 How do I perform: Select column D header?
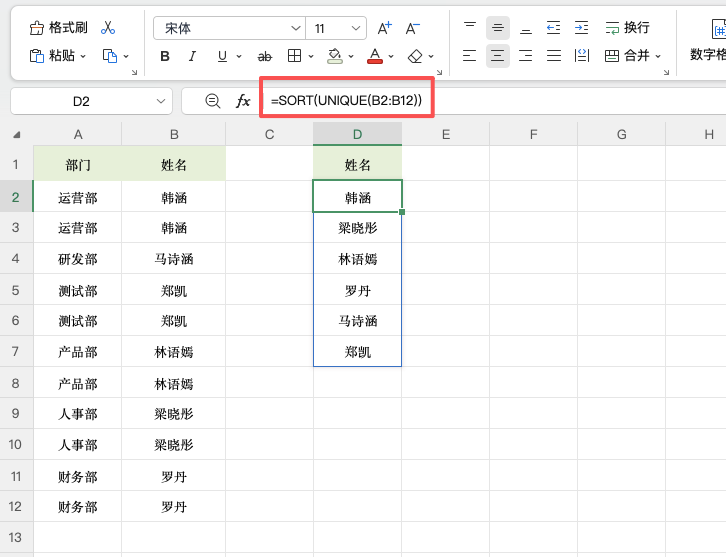pos(357,135)
